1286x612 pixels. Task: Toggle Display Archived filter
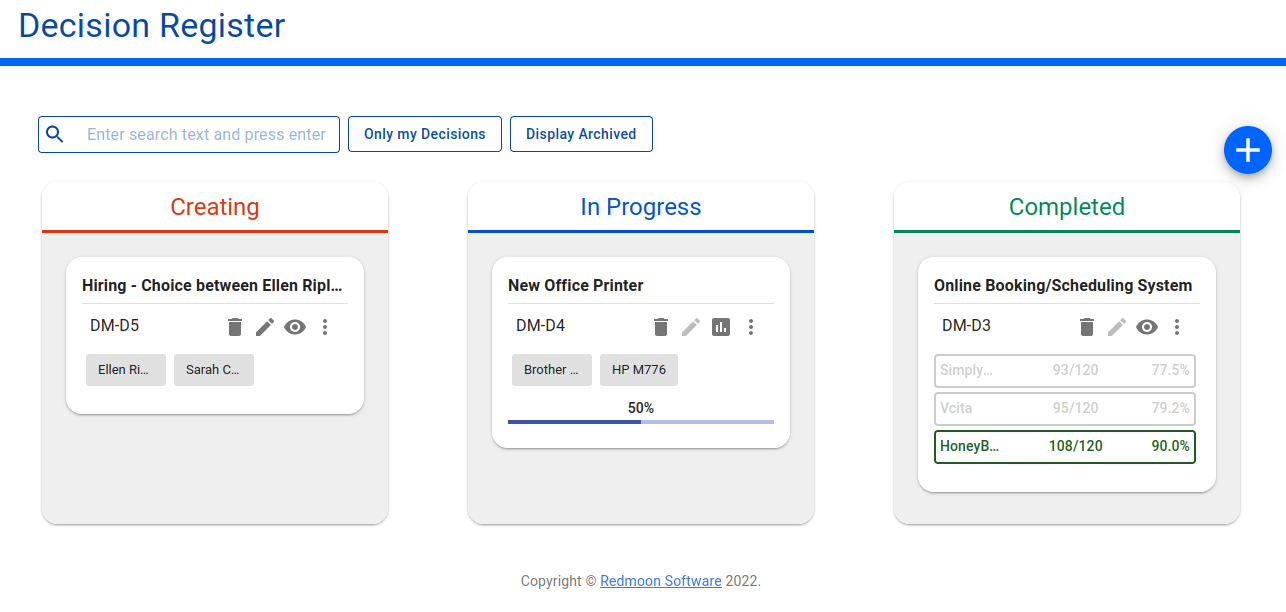click(x=581, y=134)
